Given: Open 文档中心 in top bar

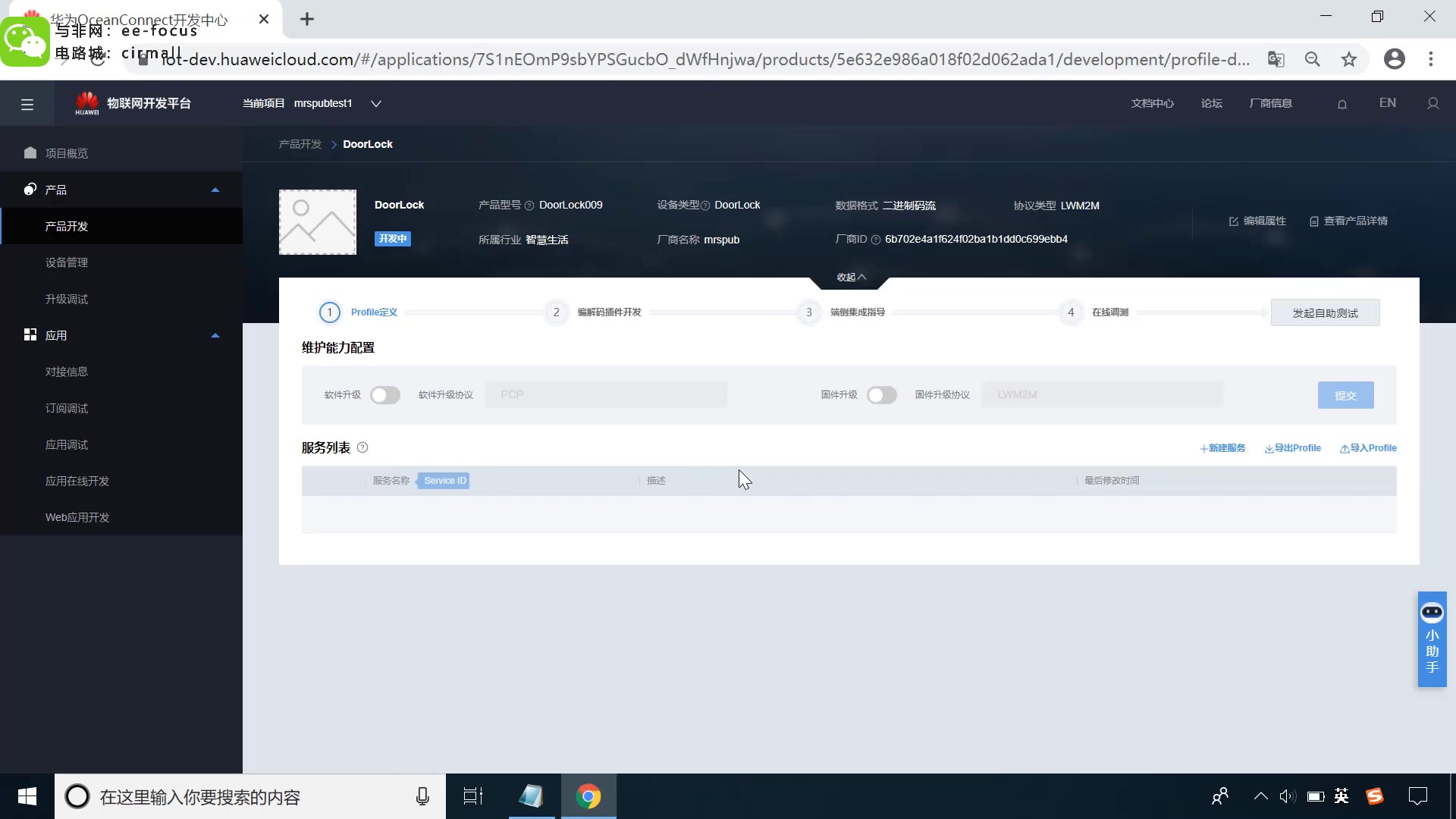Looking at the screenshot, I should pyautogui.click(x=1152, y=103).
